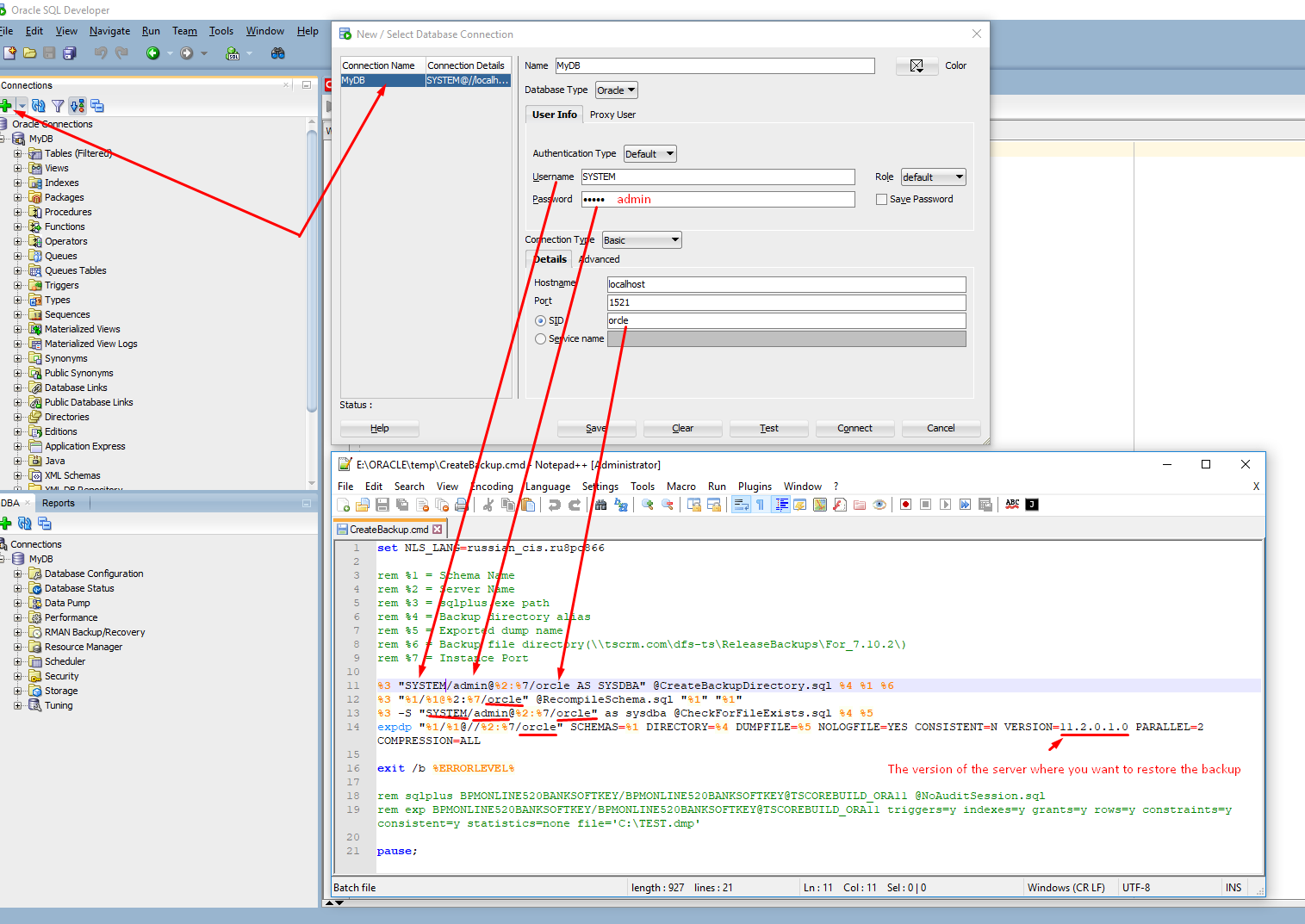
Task: Click Cancel button in connection dialog
Action: pyautogui.click(x=941, y=428)
